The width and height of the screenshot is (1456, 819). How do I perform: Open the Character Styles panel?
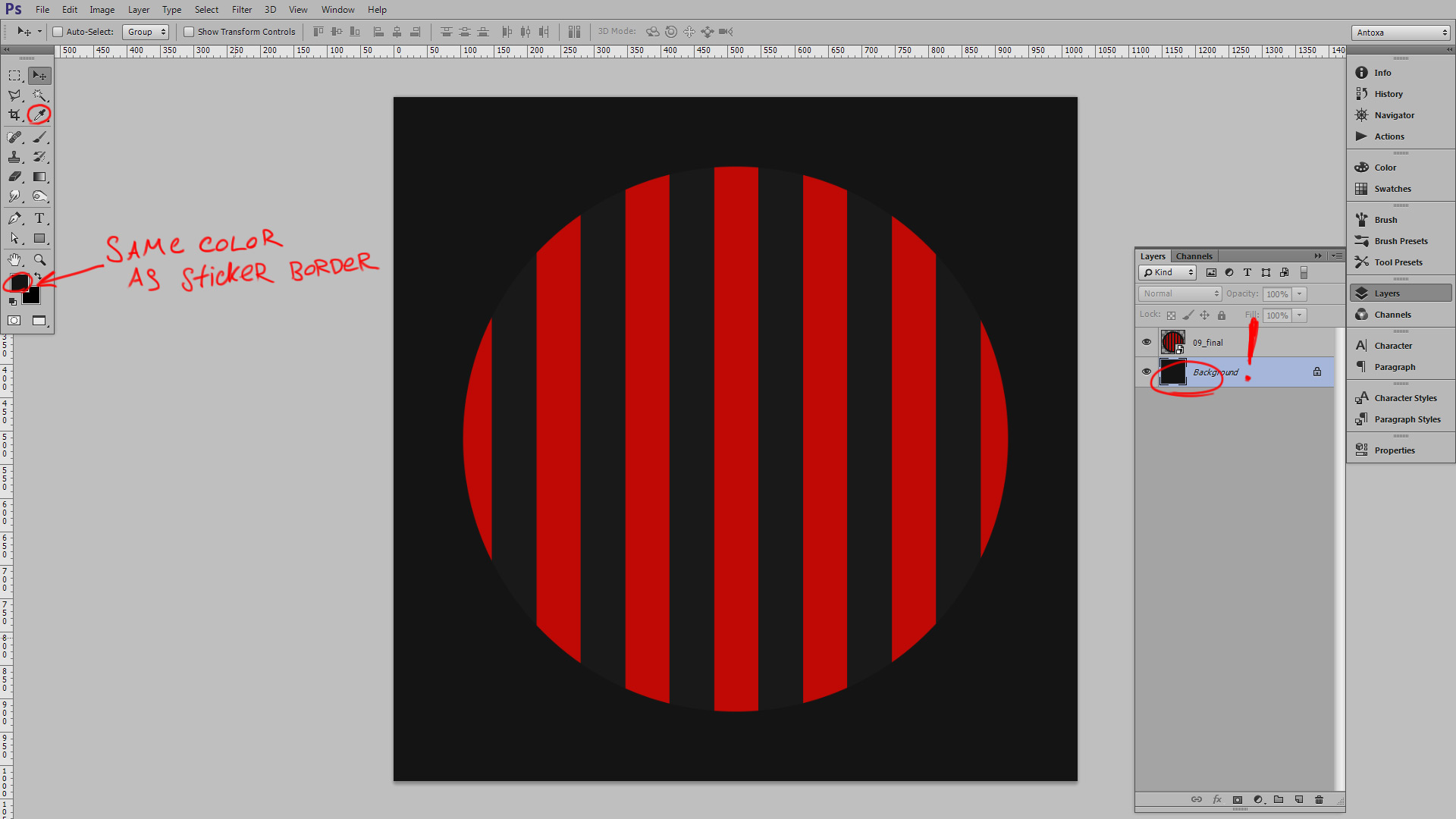click(x=1404, y=398)
